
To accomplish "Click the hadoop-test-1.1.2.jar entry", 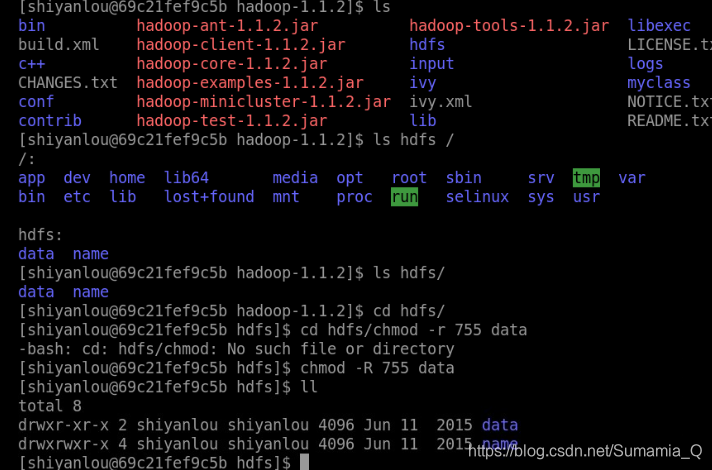I will pyautogui.click(x=232, y=121).
